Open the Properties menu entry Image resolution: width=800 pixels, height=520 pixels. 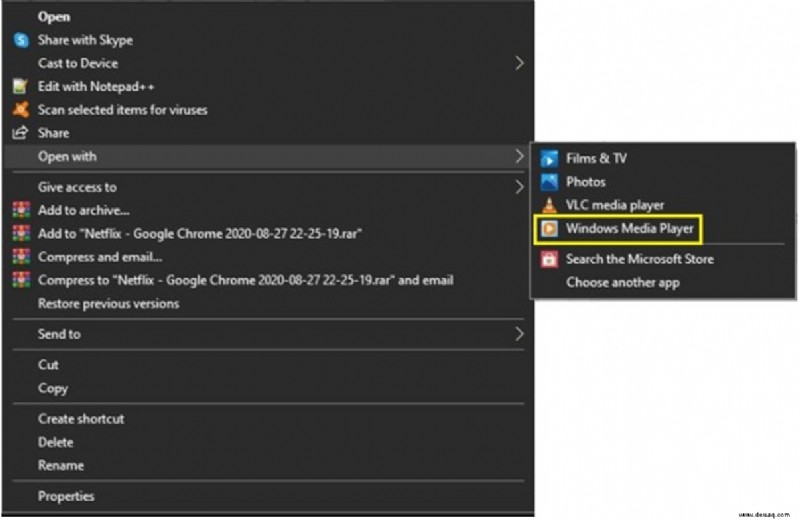[x=66, y=496]
